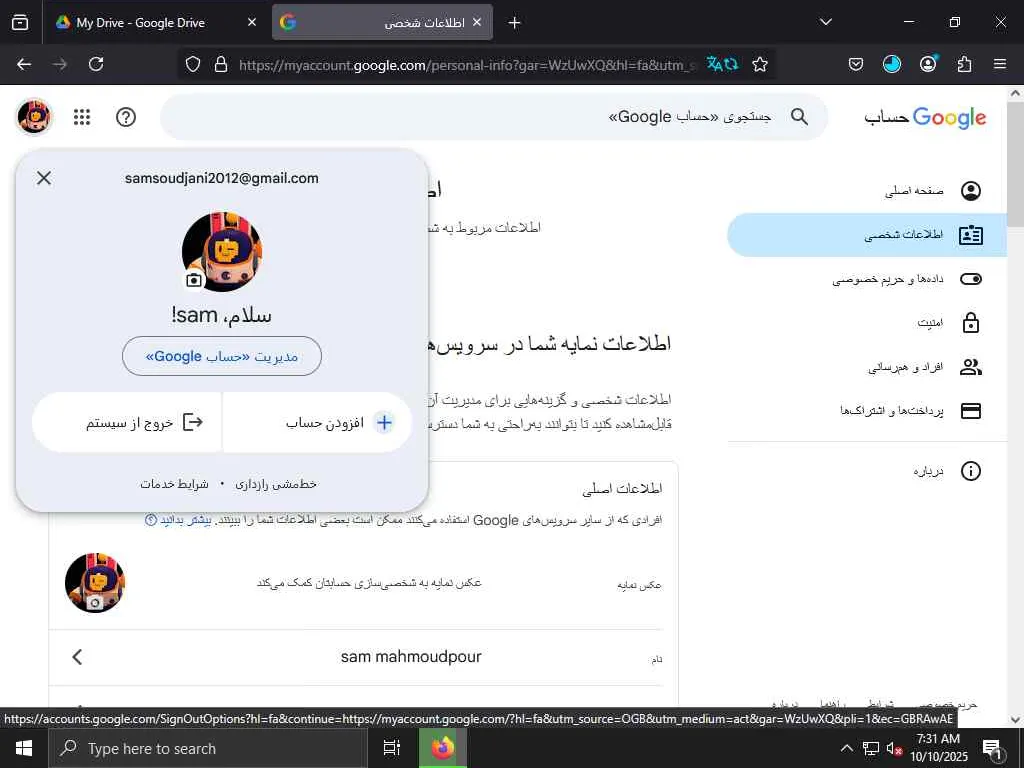Close the اطلاعات شخصی browser tab
Viewport: 1024px width, 768px height.
tap(477, 22)
